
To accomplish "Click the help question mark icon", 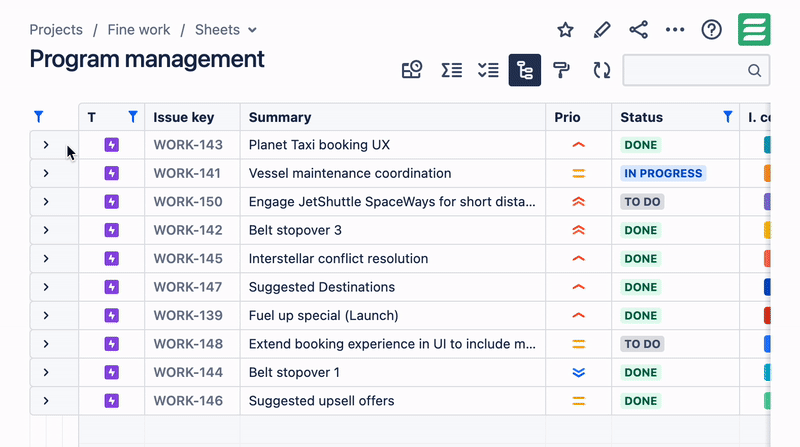I will click(x=711, y=30).
